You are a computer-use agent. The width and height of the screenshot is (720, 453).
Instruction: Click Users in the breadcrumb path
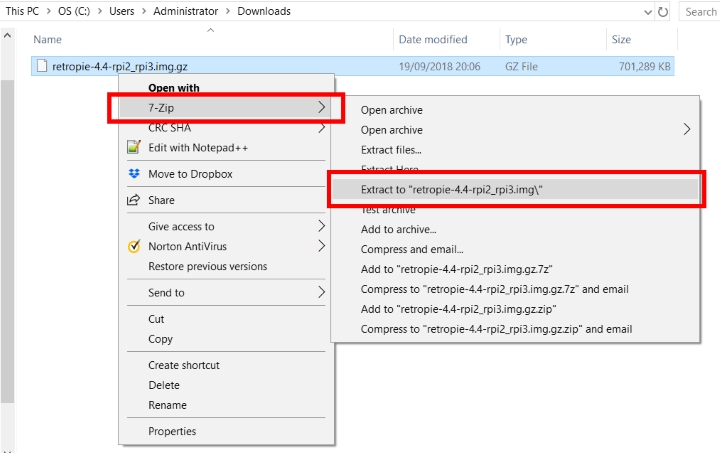[x=122, y=11]
